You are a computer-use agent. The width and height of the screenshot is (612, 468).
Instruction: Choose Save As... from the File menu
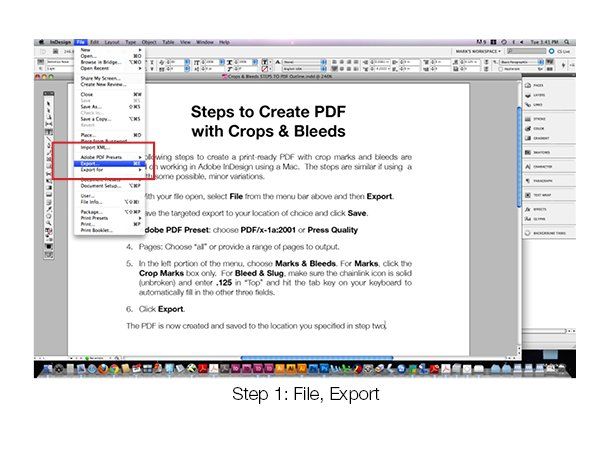[110, 107]
